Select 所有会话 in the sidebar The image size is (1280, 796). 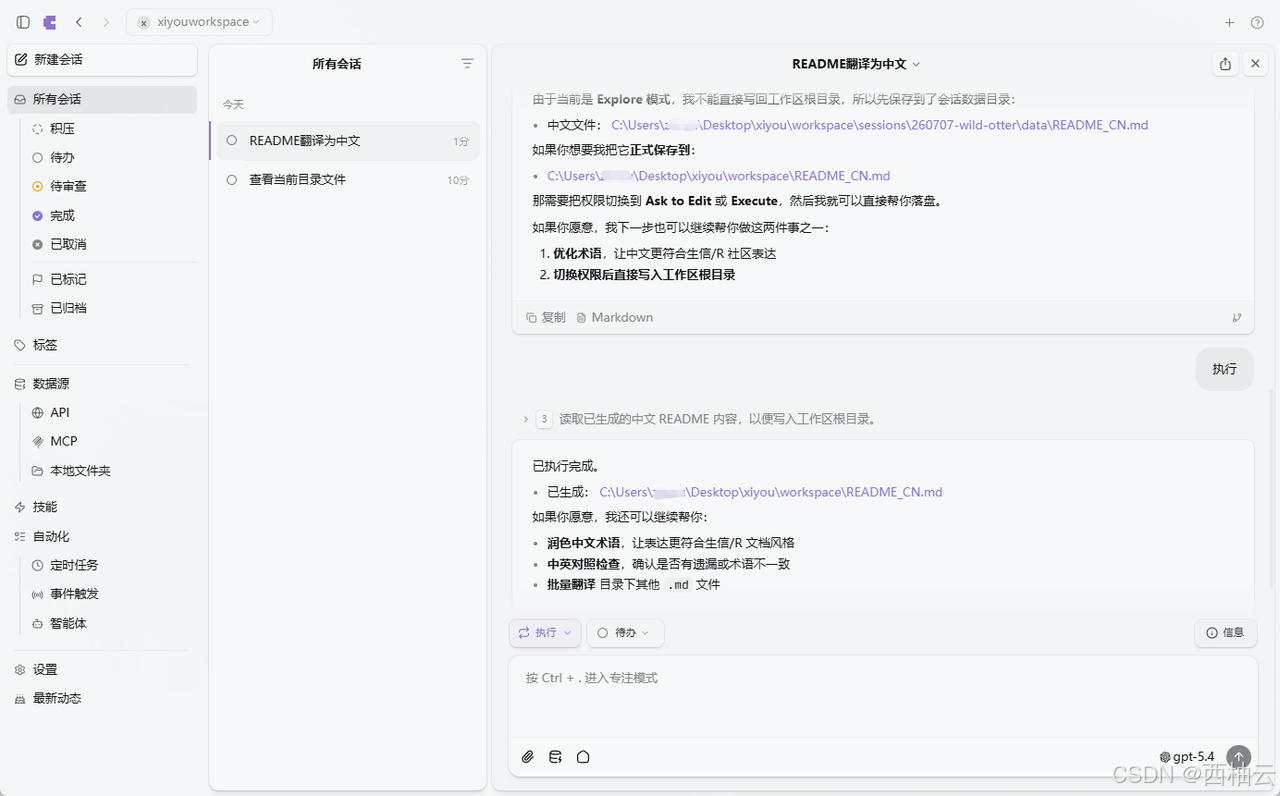[x=102, y=99]
